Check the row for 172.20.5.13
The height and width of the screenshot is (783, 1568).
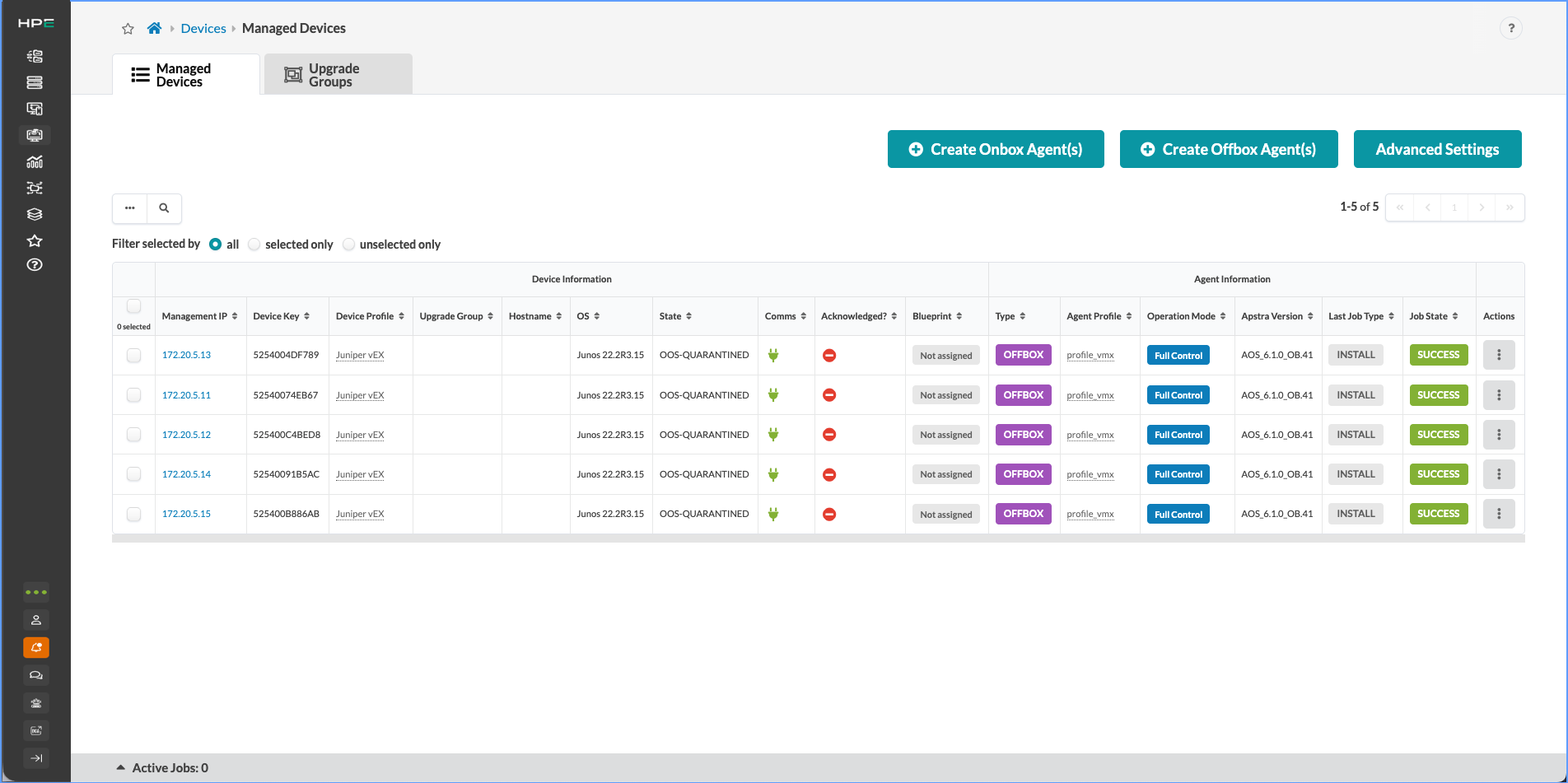(134, 356)
